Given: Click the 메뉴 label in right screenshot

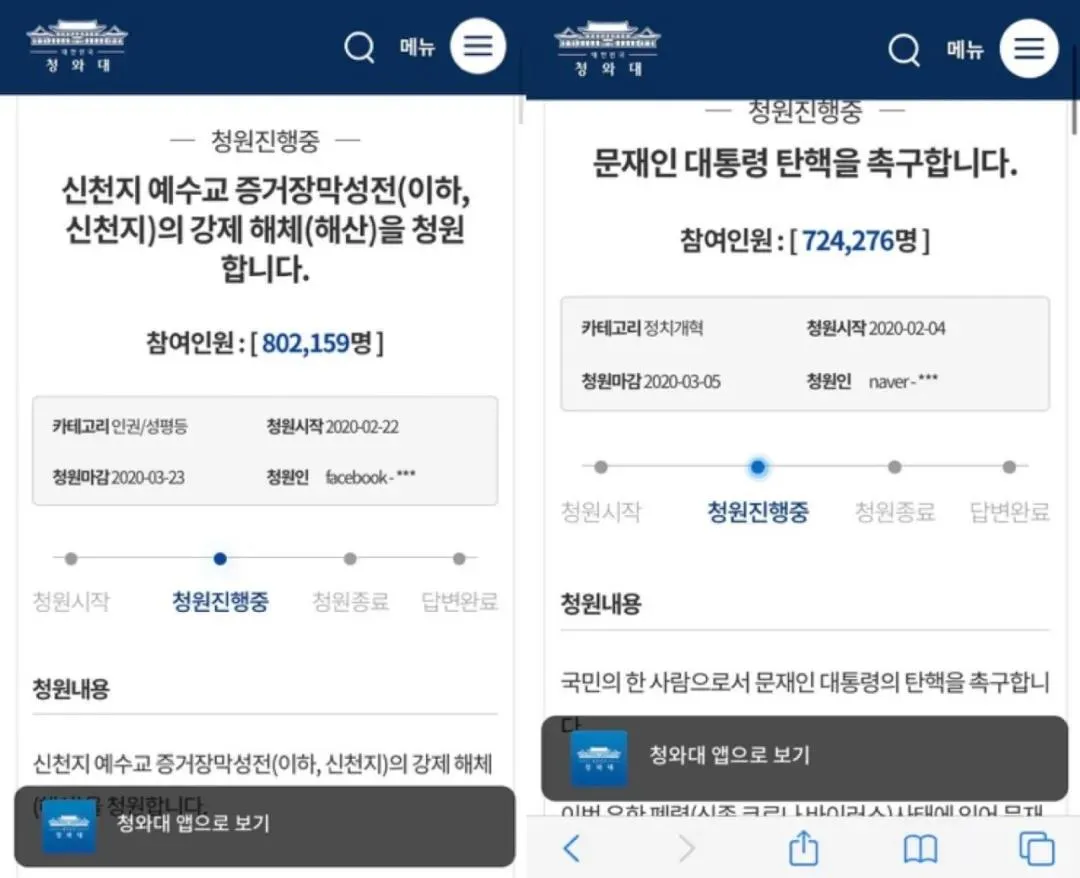Looking at the screenshot, I should click(965, 50).
